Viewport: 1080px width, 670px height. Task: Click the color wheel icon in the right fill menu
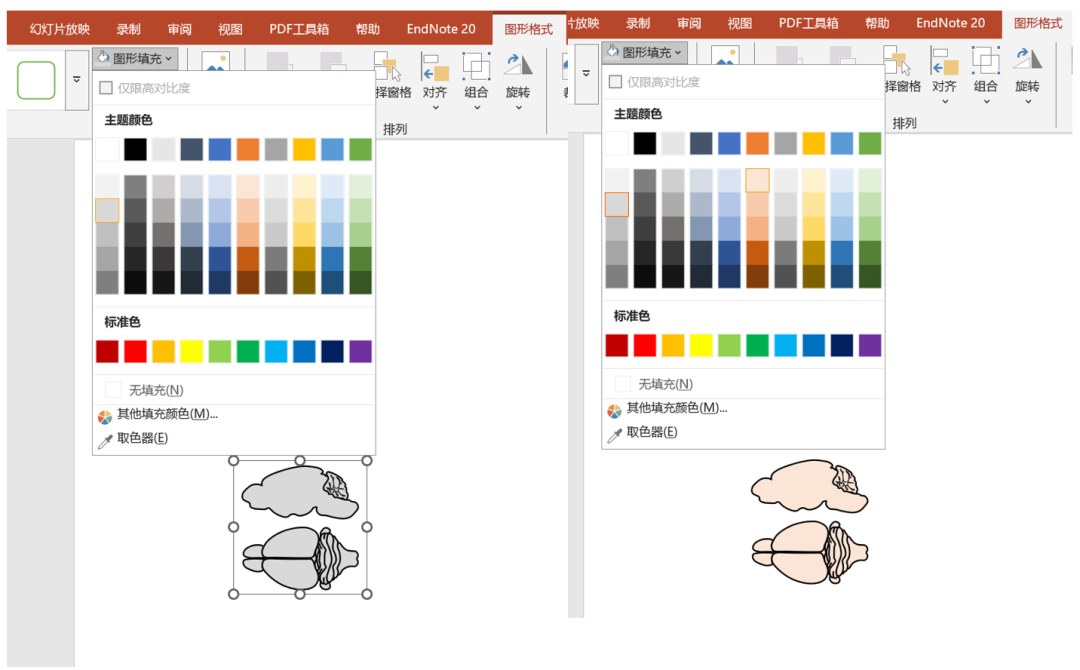(x=614, y=410)
